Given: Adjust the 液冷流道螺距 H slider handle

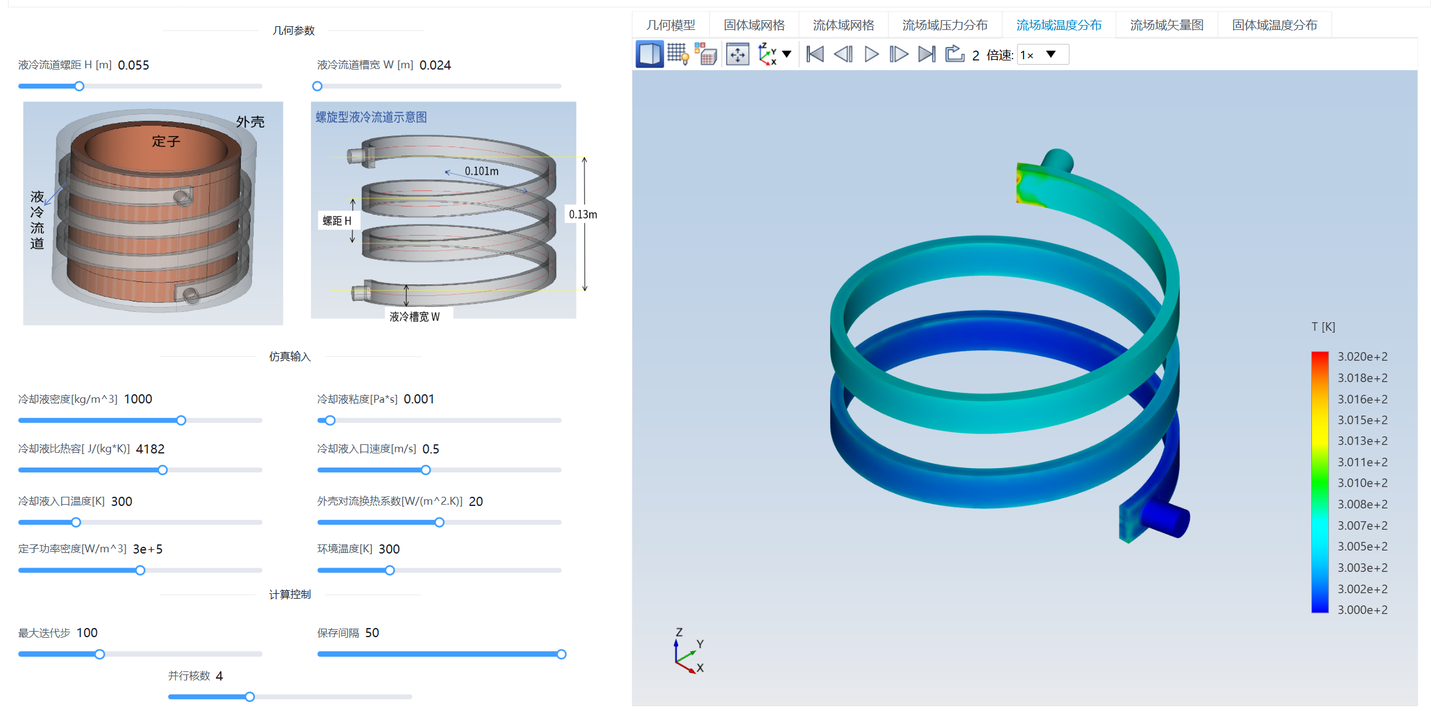Looking at the screenshot, I should (79, 86).
